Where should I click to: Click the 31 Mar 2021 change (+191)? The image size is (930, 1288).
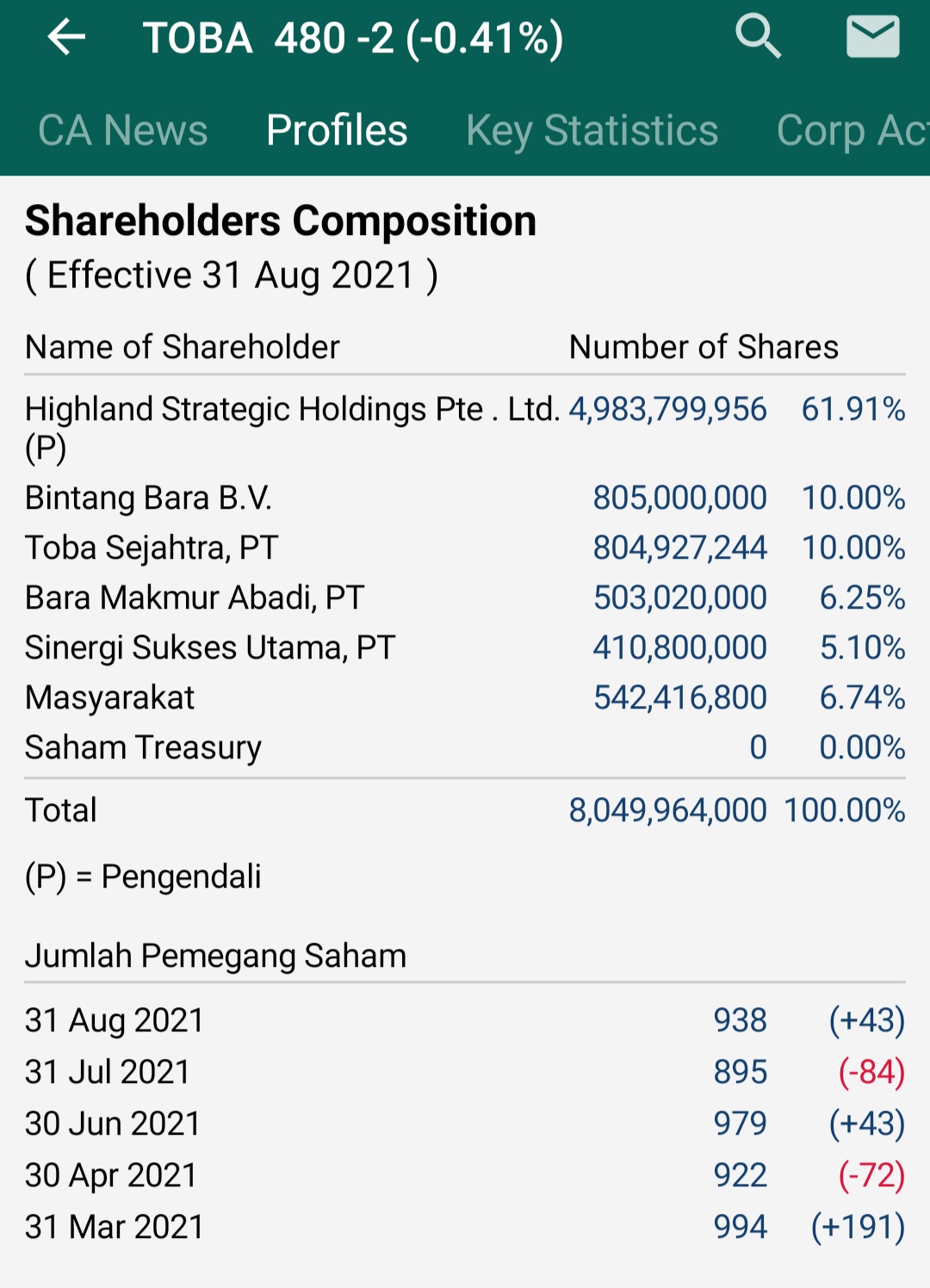coord(858,1227)
